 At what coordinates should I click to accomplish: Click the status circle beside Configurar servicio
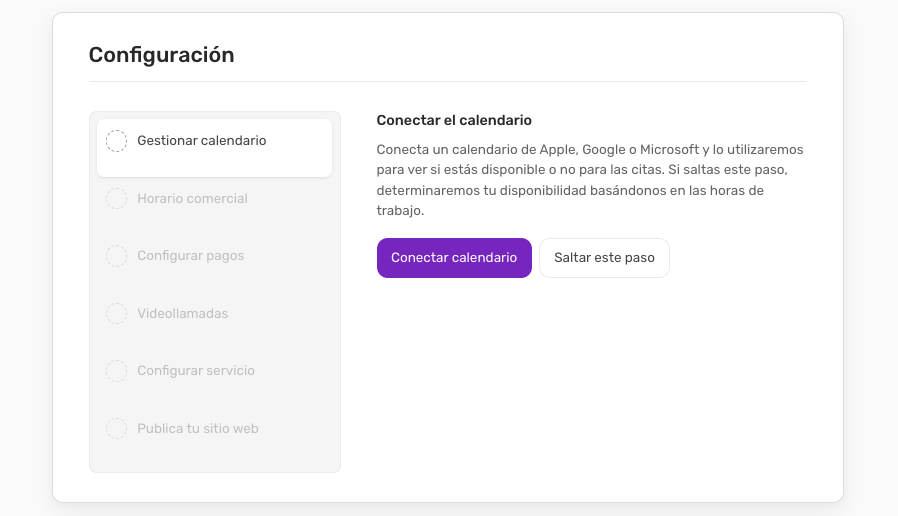coord(116,371)
